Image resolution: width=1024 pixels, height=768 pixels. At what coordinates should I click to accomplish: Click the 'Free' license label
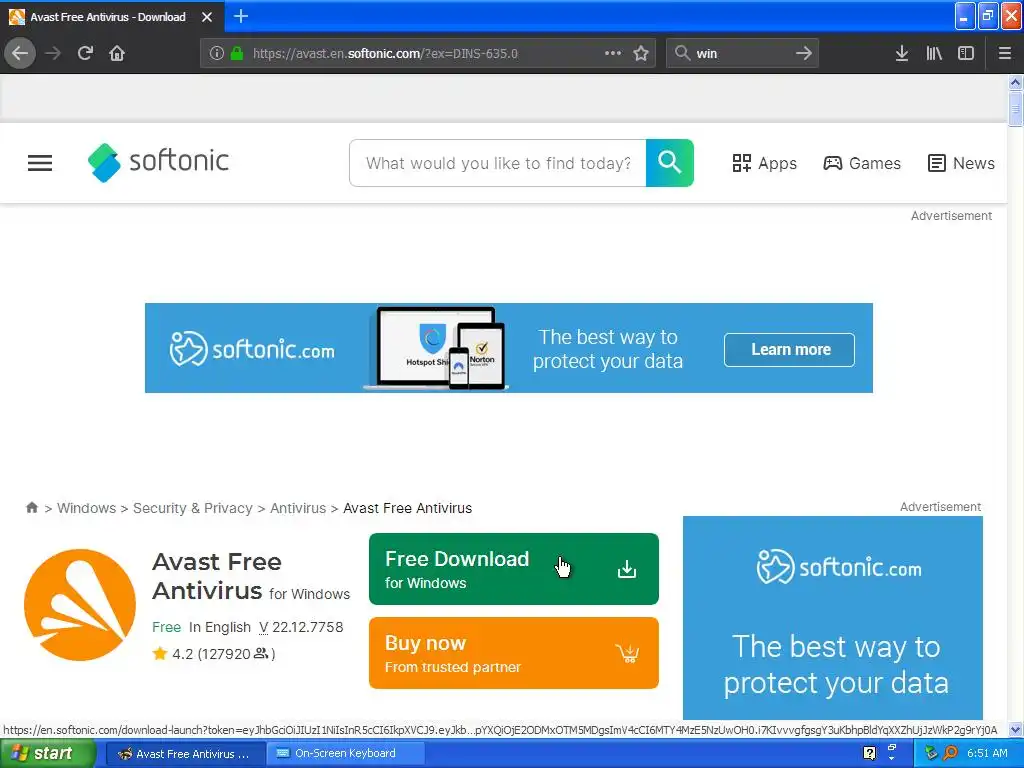tap(166, 627)
